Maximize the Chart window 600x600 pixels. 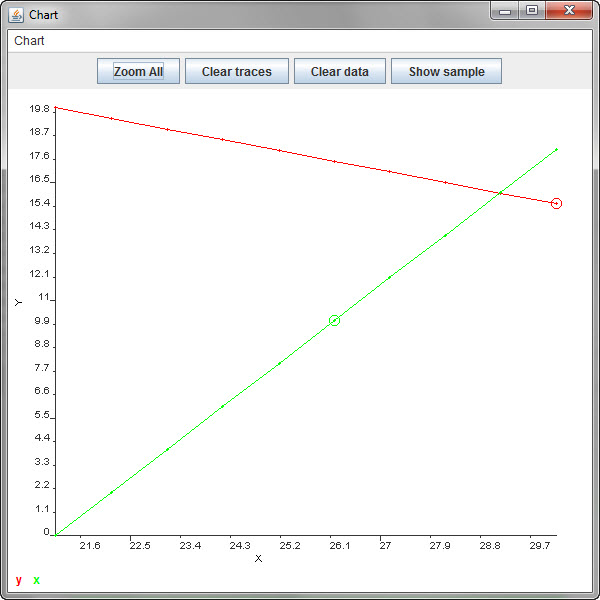point(532,11)
